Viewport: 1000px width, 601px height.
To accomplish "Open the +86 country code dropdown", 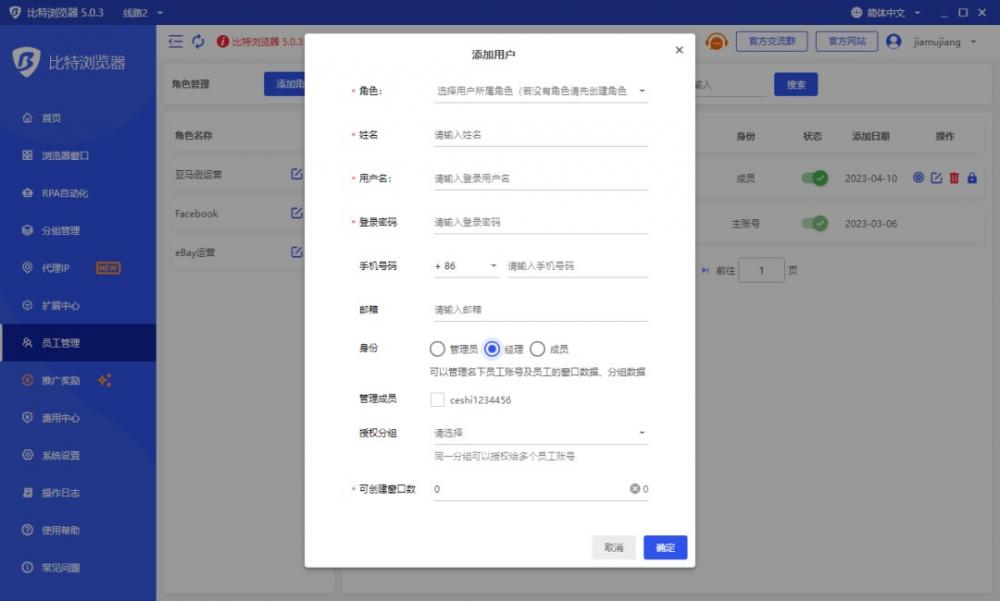I will tap(466, 266).
